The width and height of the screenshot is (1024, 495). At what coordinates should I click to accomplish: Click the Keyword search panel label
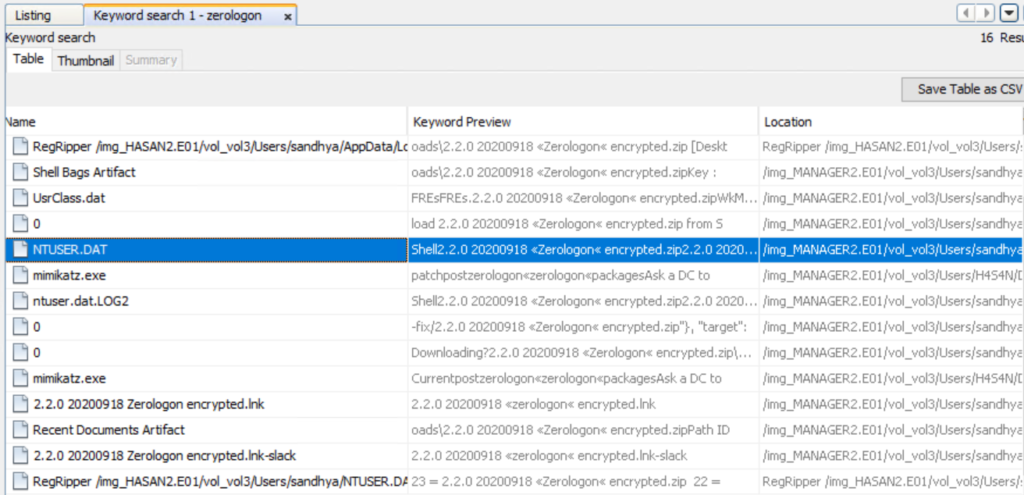(x=50, y=38)
